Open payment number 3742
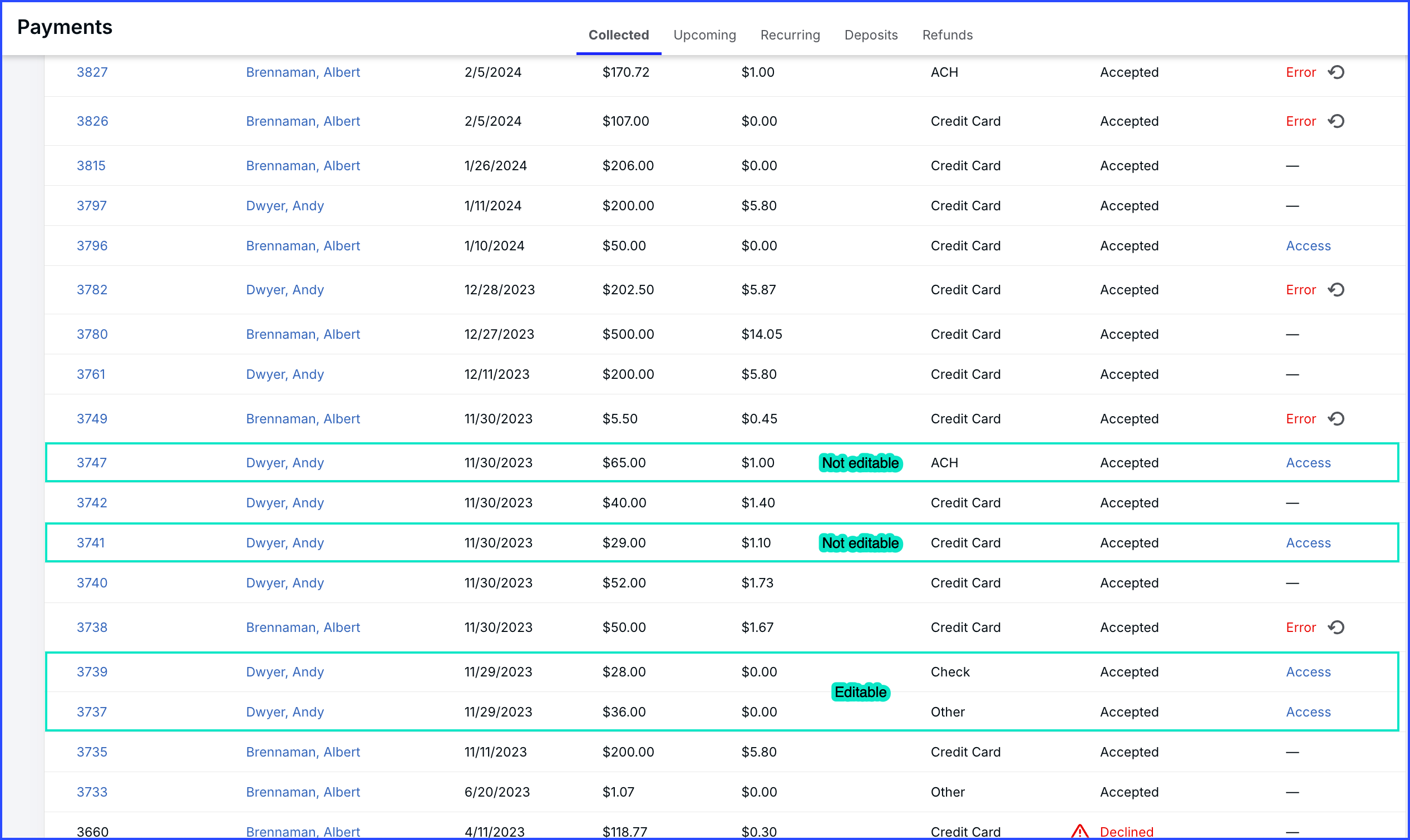 (x=92, y=503)
